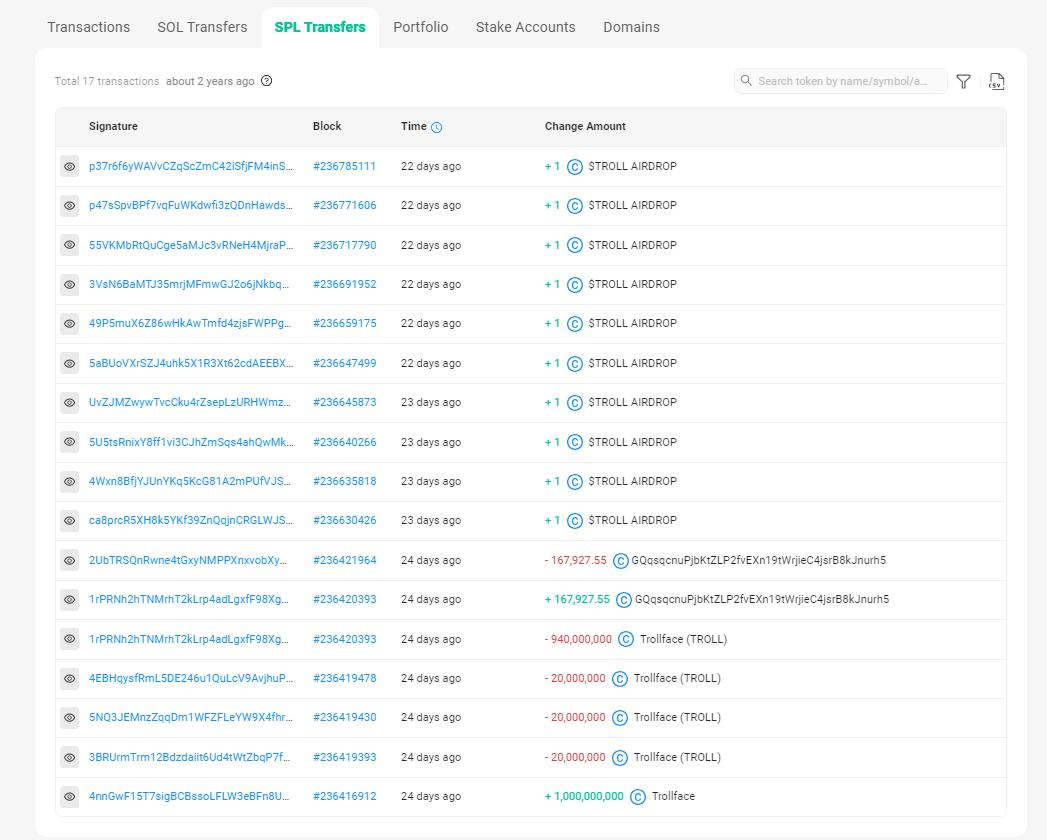This screenshot has width=1047, height=840.
Task: Open Trollface (TROLL) token in -940,000,000 row
Action: [x=683, y=639]
